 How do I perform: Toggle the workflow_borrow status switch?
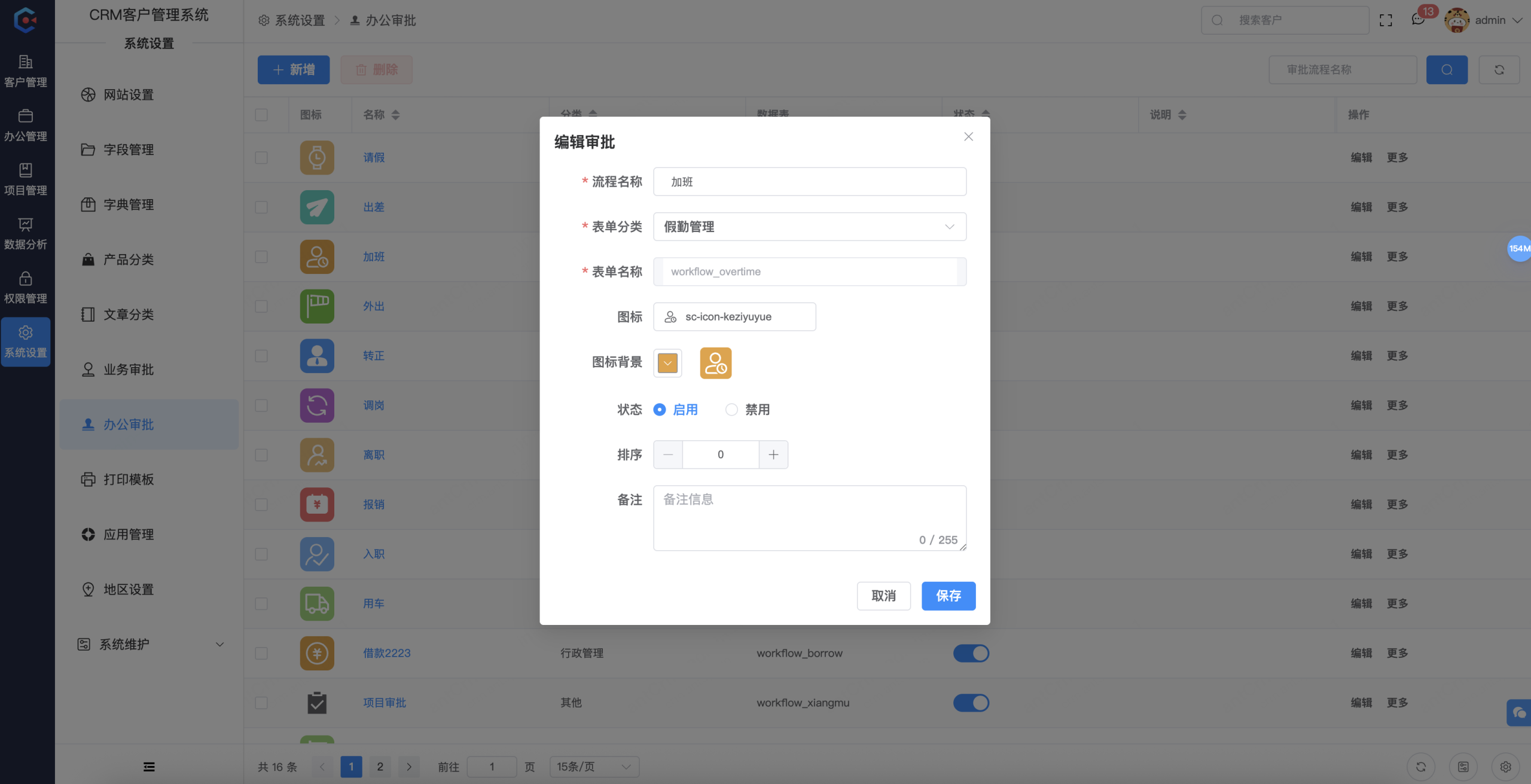[971, 653]
